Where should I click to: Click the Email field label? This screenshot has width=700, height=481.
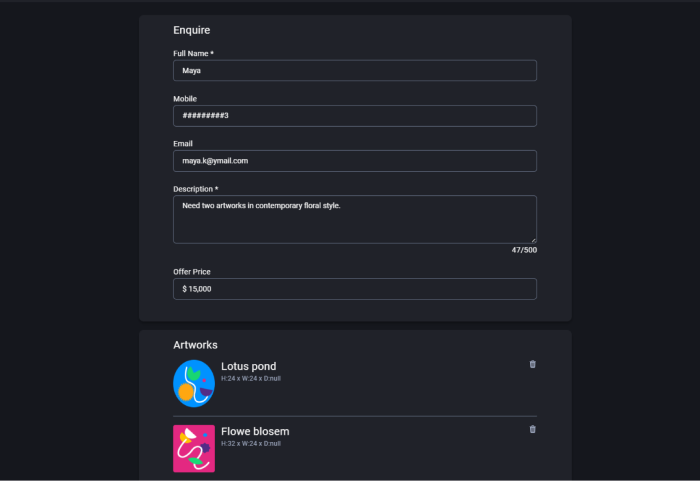pos(183,144)
